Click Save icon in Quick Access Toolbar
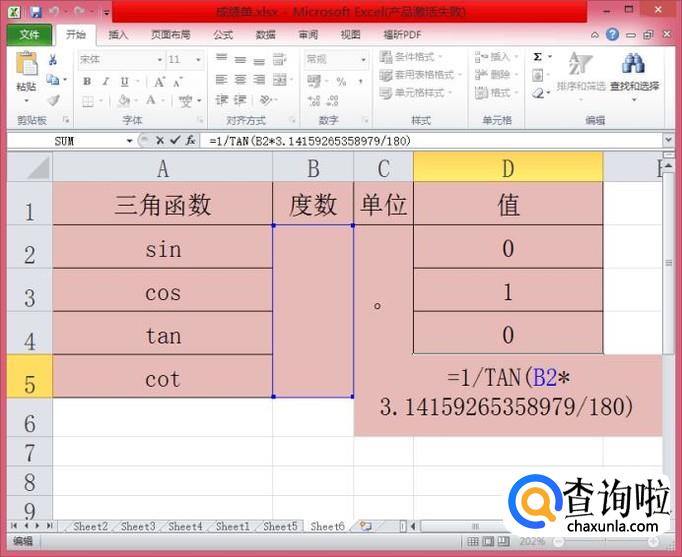Screen dimensions: 682x557 pos(36,12)
